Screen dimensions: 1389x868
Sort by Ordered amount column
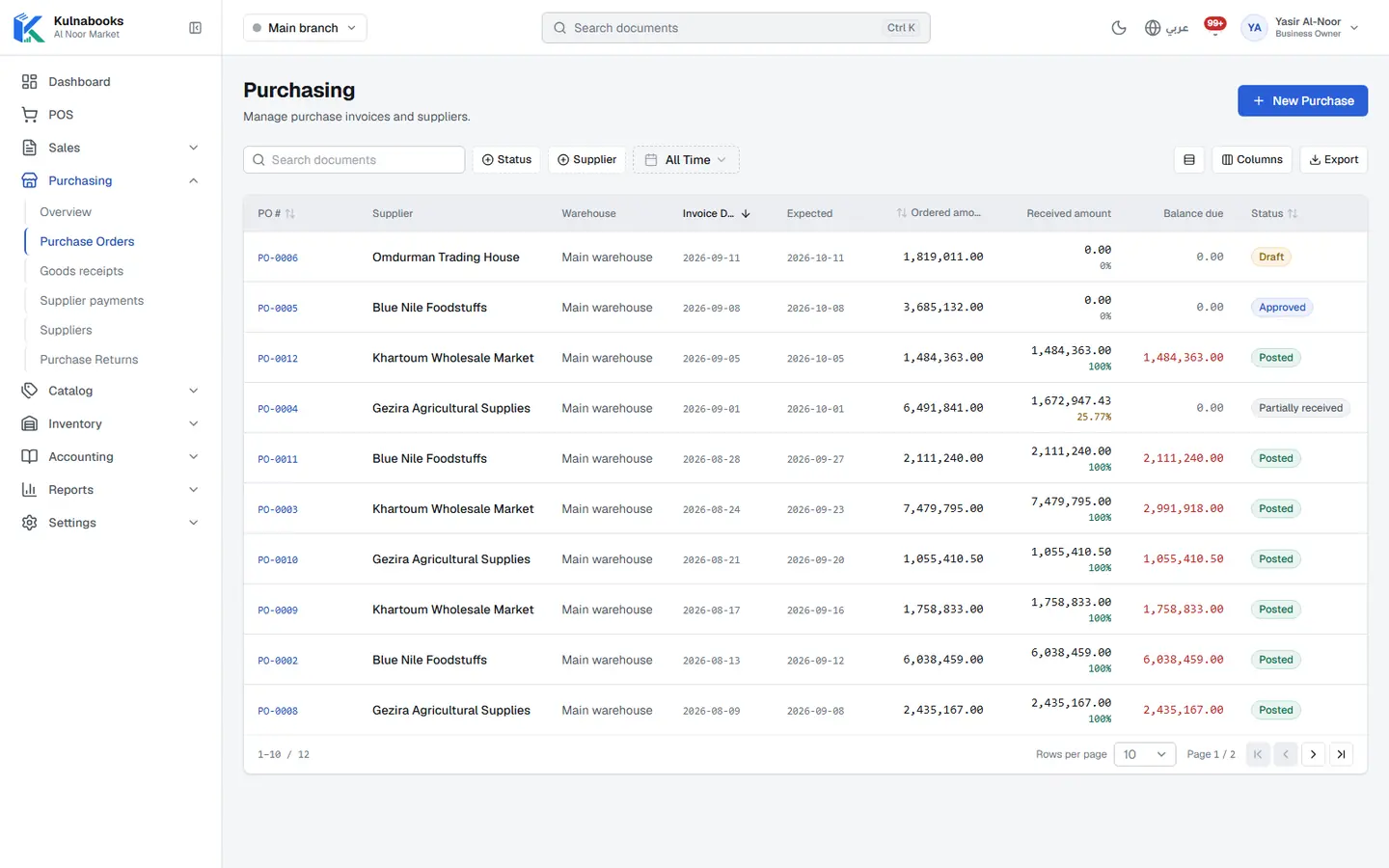point(939,213)
